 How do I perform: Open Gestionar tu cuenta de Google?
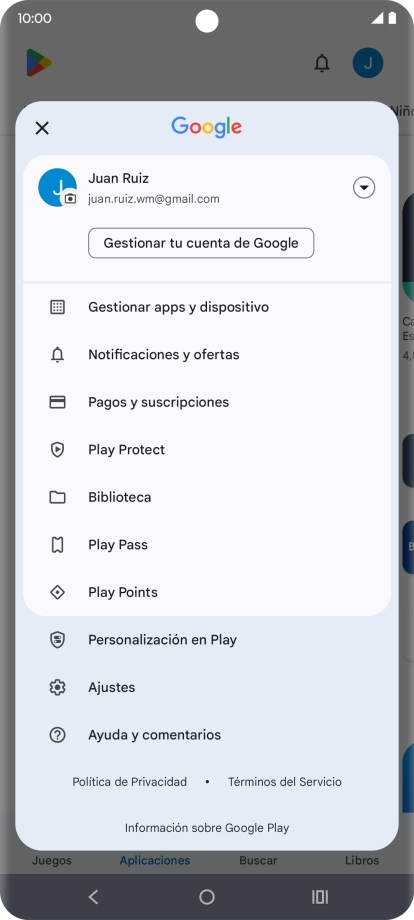click(x=201, y=243)
